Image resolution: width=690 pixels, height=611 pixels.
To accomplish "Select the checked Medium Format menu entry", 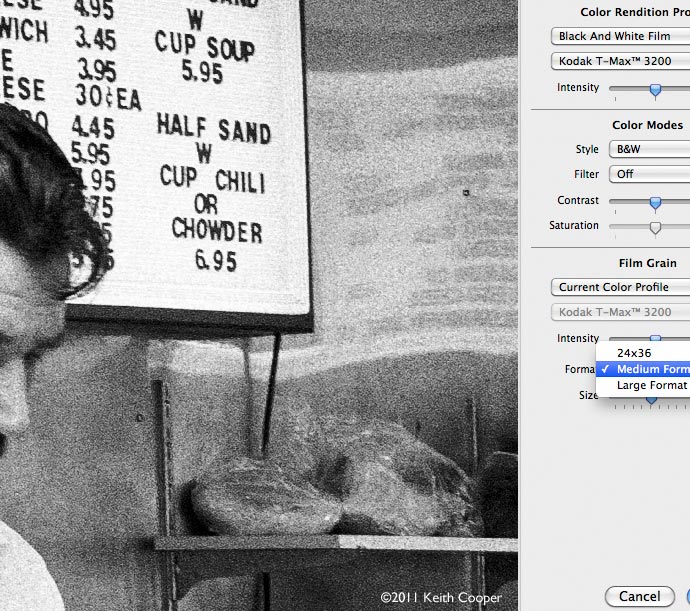I will tap(643, 369).
